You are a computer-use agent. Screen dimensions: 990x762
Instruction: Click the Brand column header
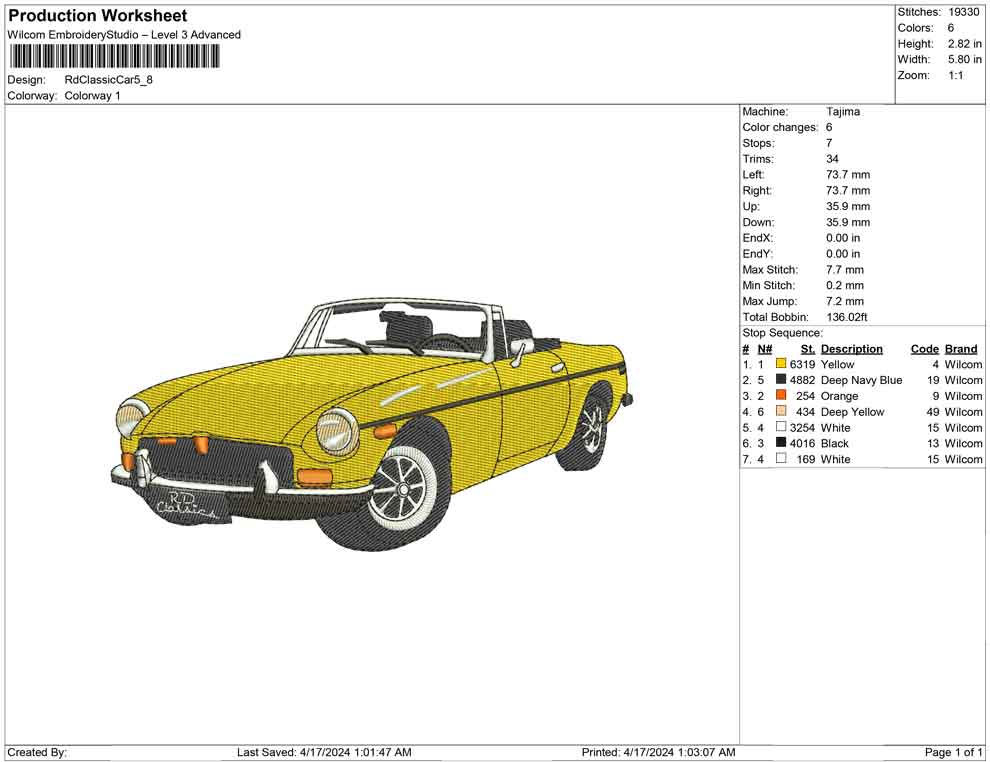(961, 348)
